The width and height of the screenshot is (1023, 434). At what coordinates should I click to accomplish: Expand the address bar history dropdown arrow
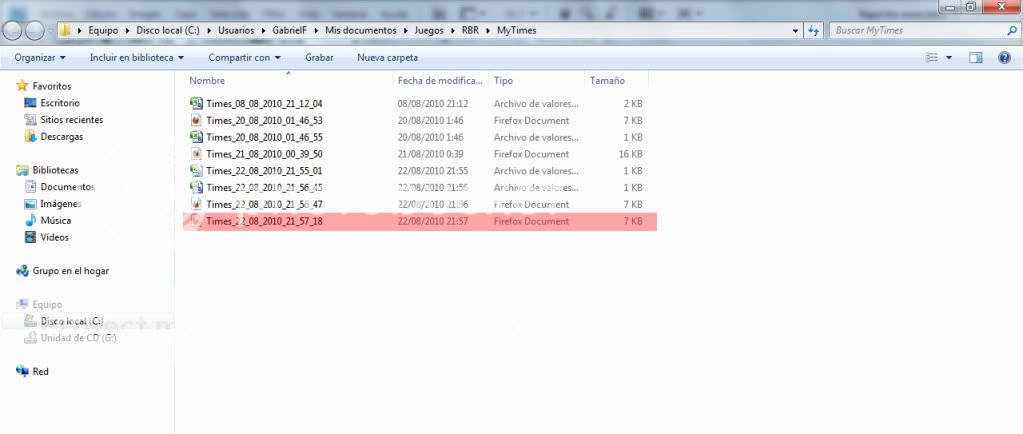[795, 31]
